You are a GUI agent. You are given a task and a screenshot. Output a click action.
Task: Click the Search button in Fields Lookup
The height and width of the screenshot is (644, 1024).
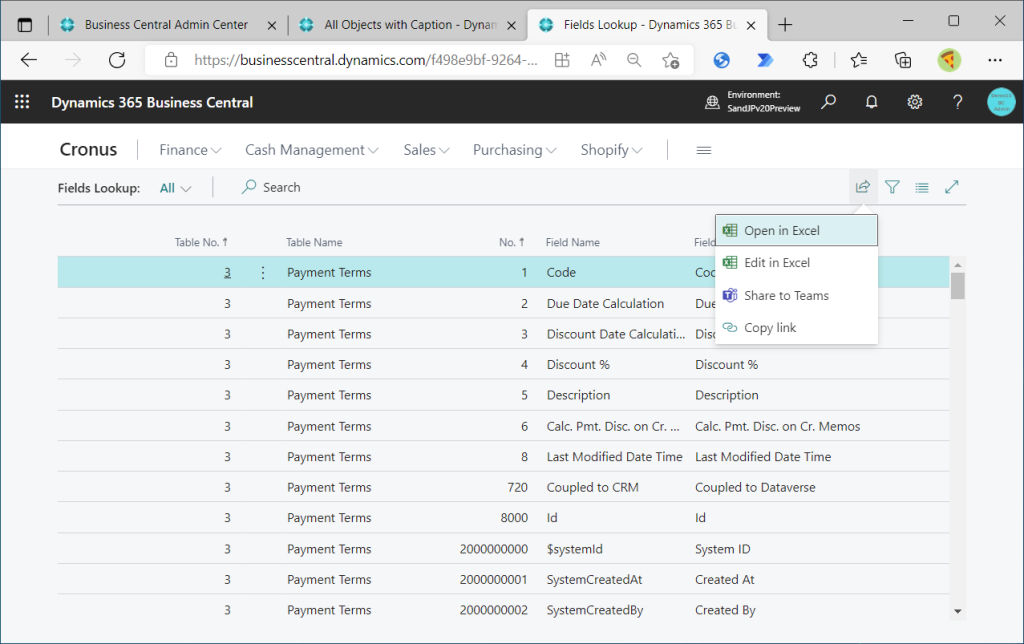point(271,187)
